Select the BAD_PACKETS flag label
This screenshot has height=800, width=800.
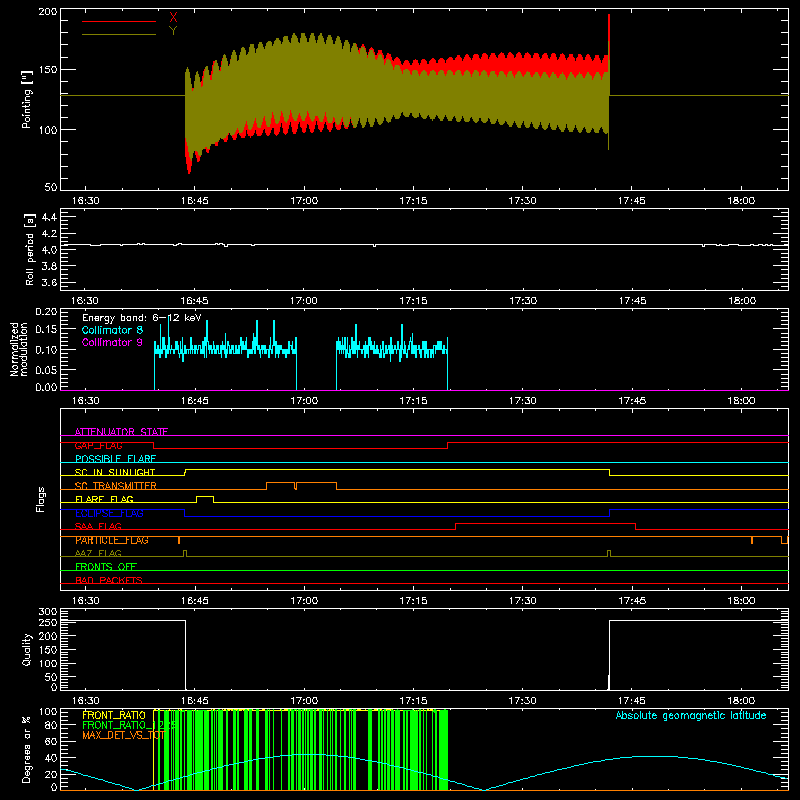[109, 580]
